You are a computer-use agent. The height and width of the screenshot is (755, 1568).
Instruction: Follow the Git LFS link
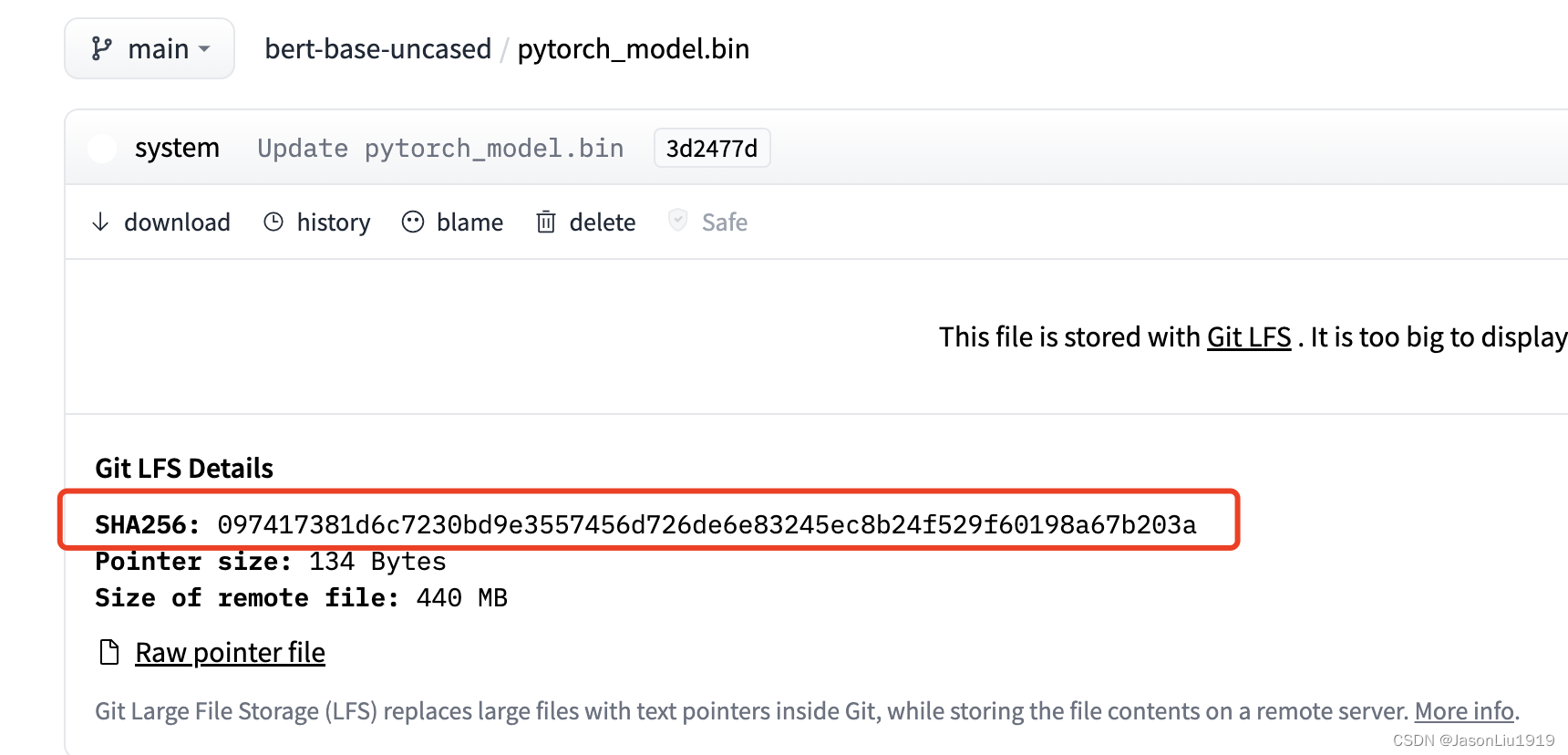1249,337
